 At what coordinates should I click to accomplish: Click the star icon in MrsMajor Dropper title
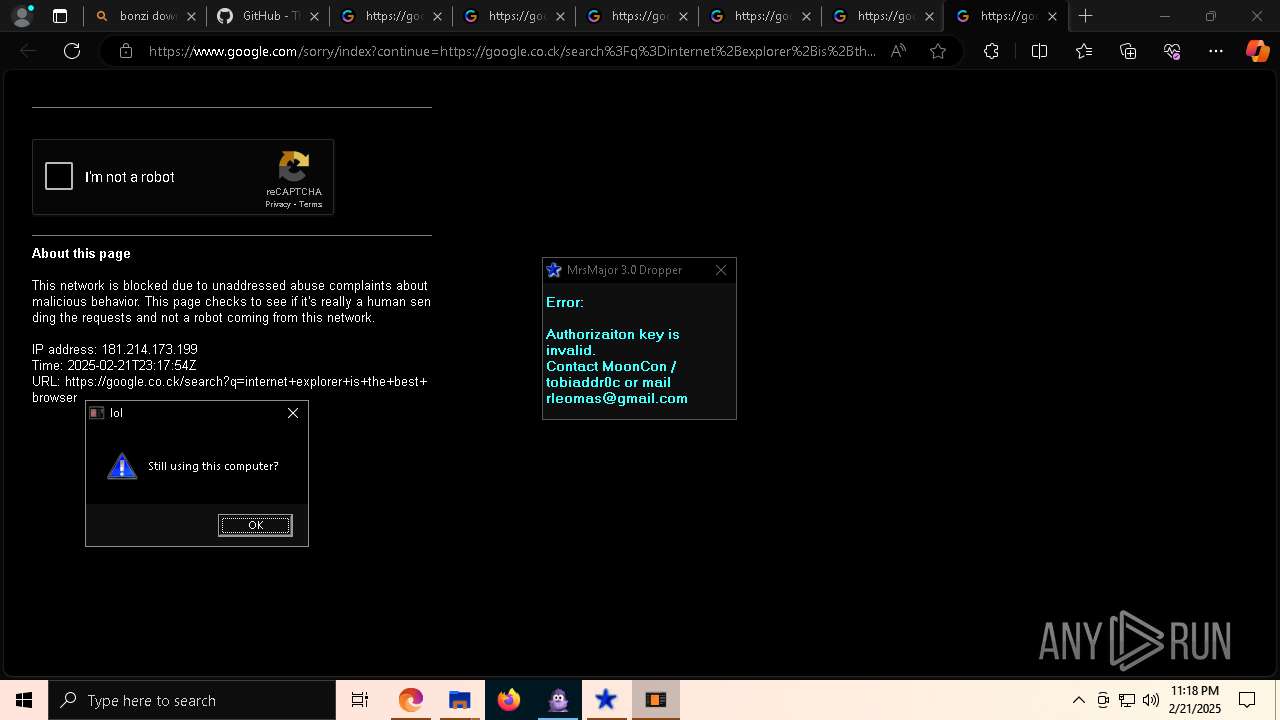tap(554, 270)
